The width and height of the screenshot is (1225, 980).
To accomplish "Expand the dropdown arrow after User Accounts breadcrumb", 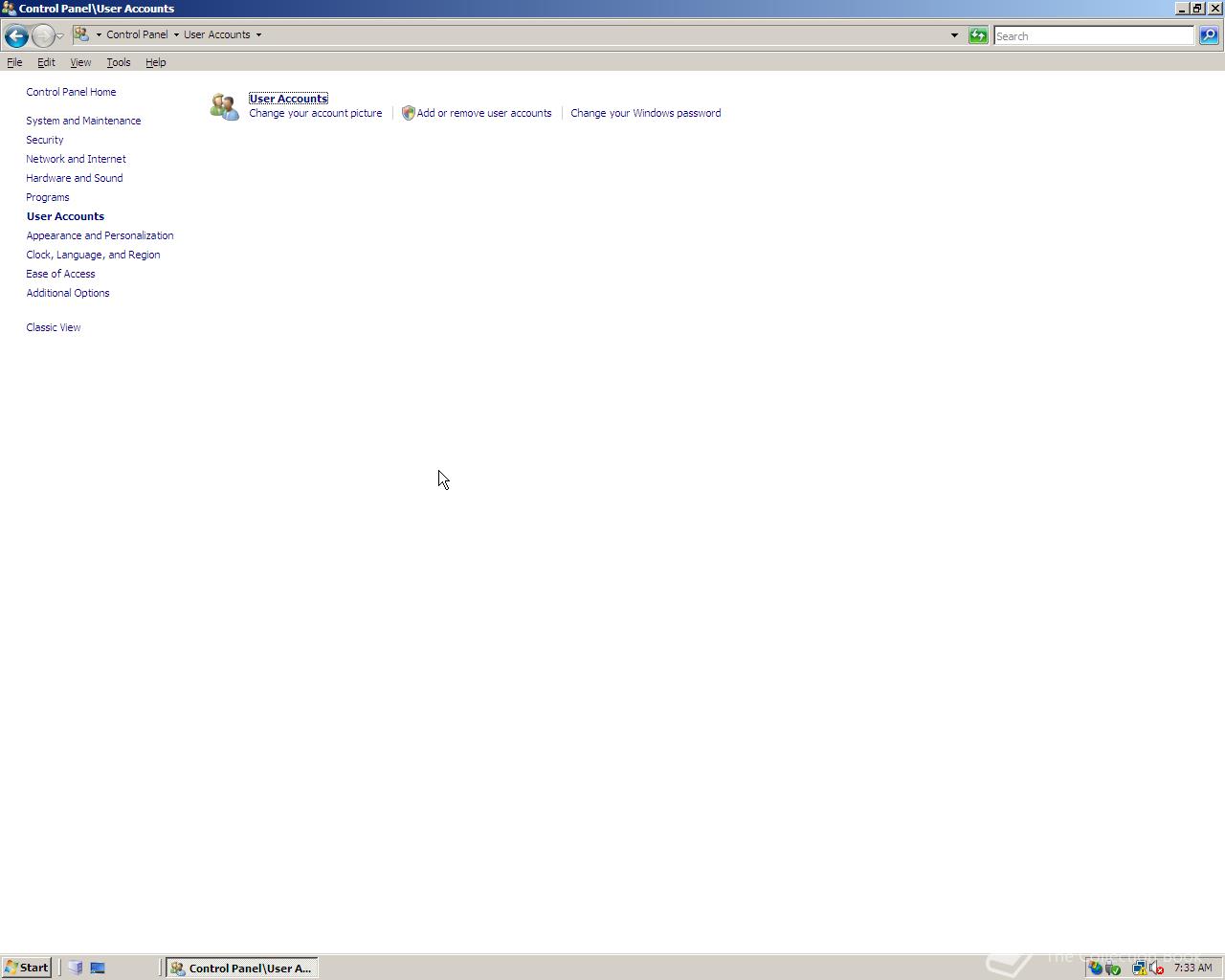I will (x=258, y=35).
